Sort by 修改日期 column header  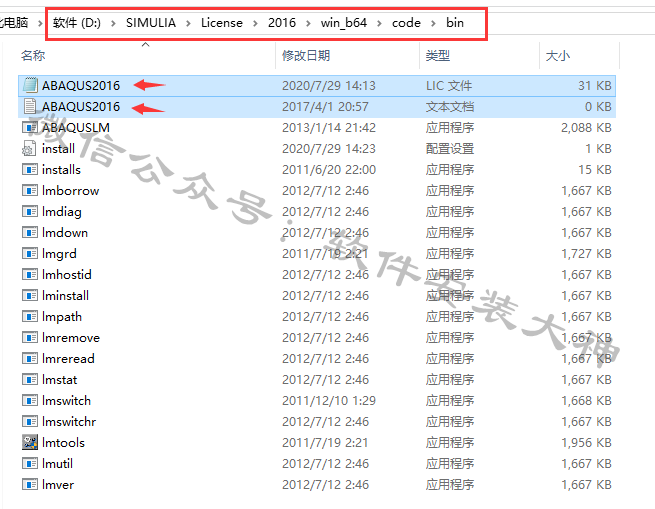coord(306,55)
